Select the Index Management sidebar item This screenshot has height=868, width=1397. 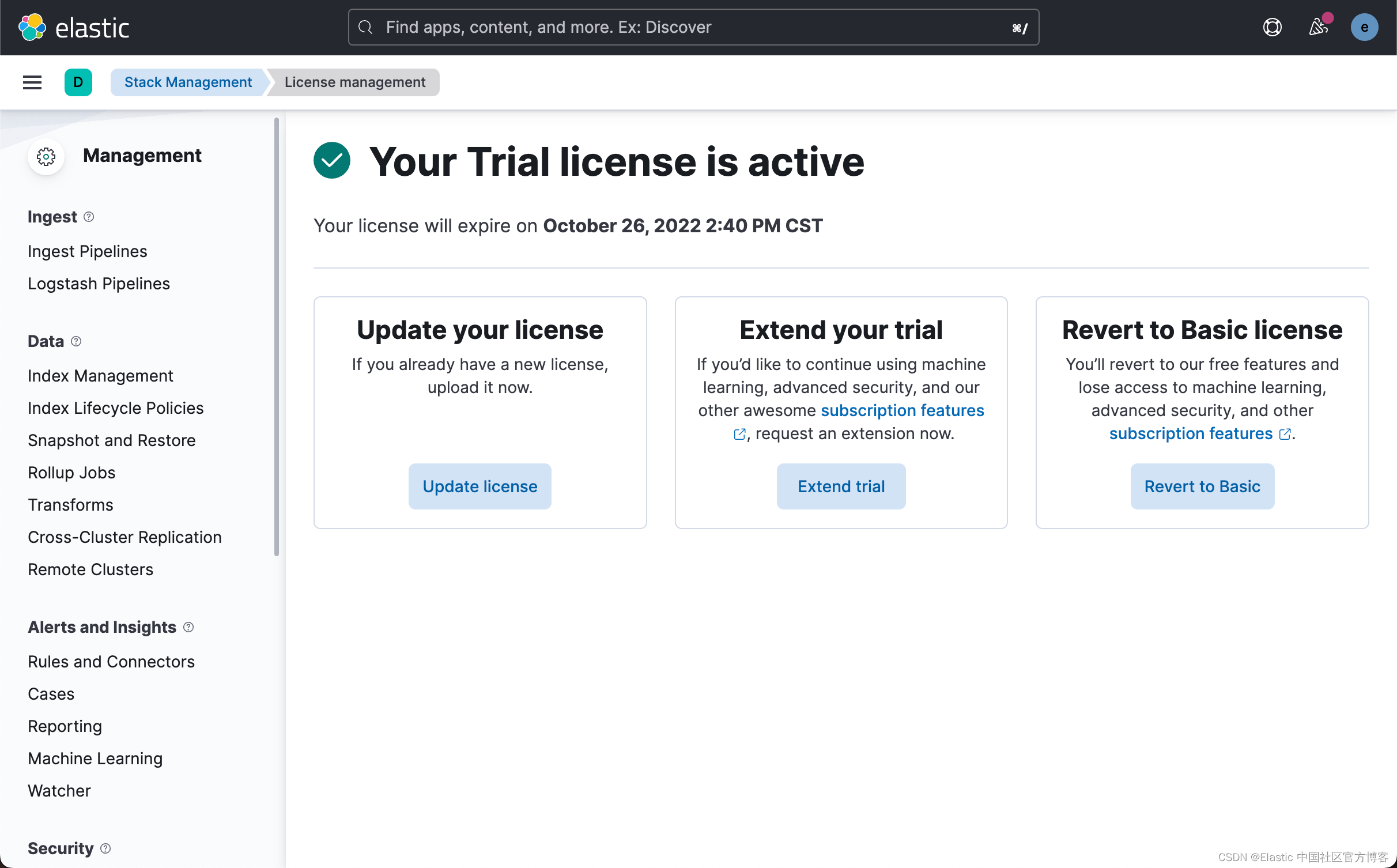[x=100, y=375]
